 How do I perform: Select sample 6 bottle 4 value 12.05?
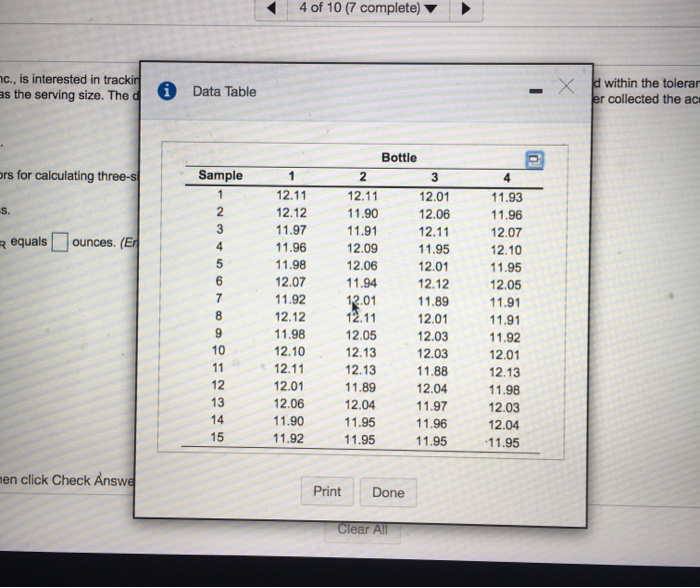coord(505,285)
